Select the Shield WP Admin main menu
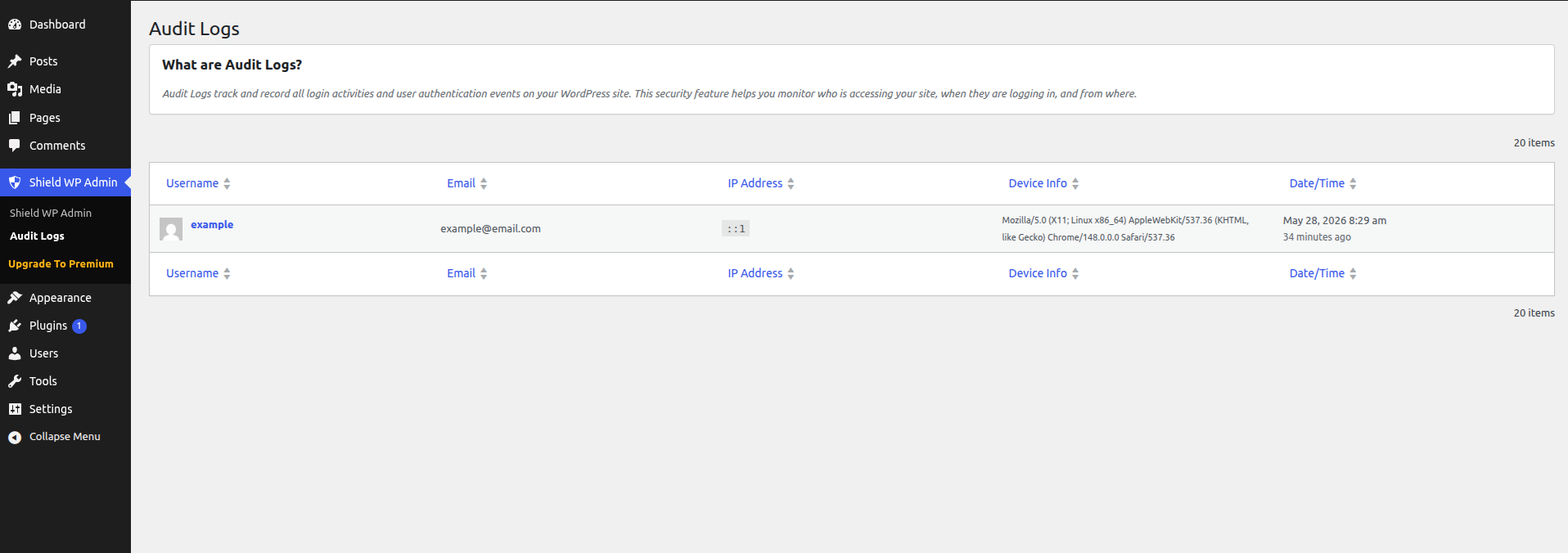The image size is (1568, 553). coord(65,182)
